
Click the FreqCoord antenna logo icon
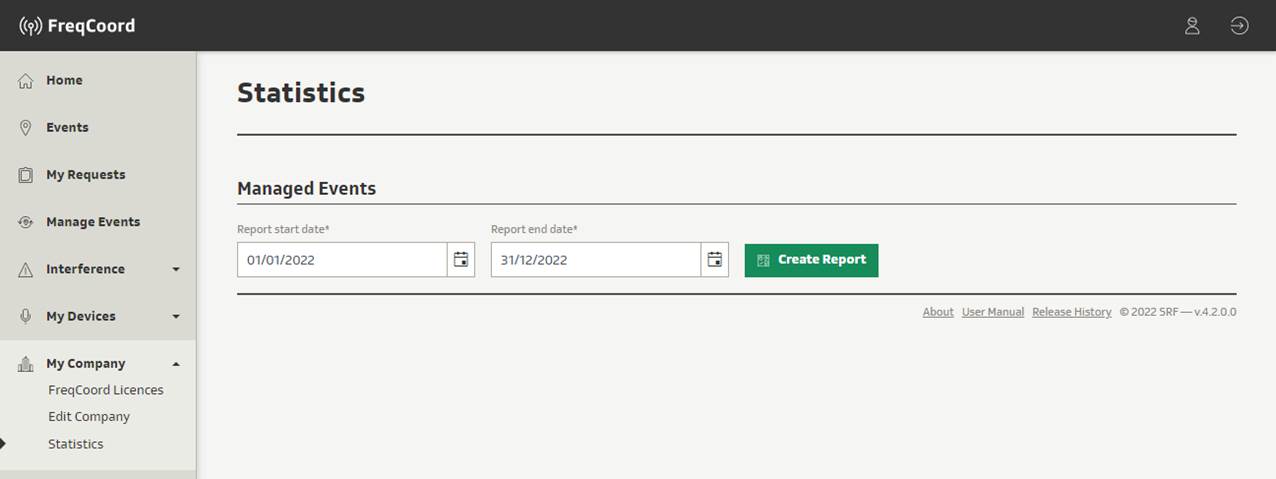coord(30,26)
